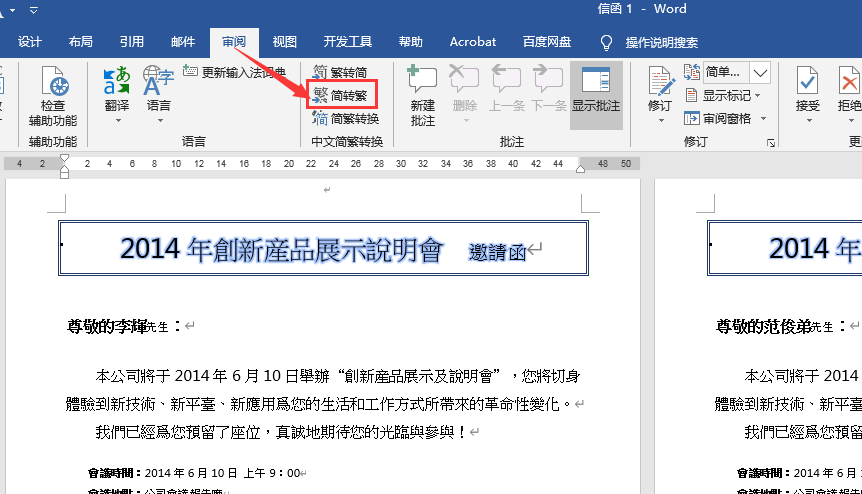Expand the Language (语言) dropdown arrow
Image resolution: width=862 pixels, height=494 pixels.
pyautogui.click(x=159, y=120)
